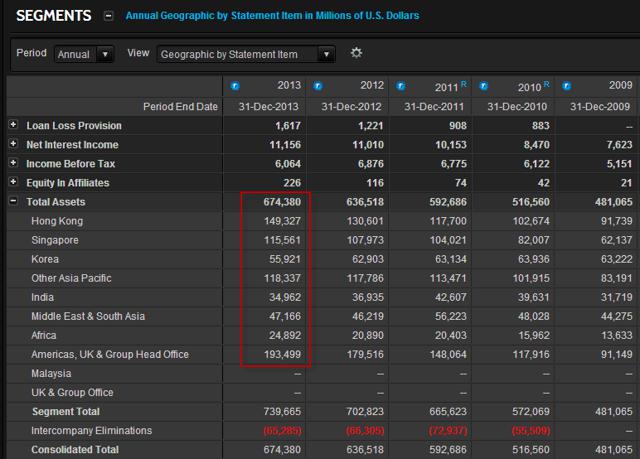Click the Annual Geographic by Statement Item title link
Viewport: 640px width, 459px height.
tap(272, 16)
